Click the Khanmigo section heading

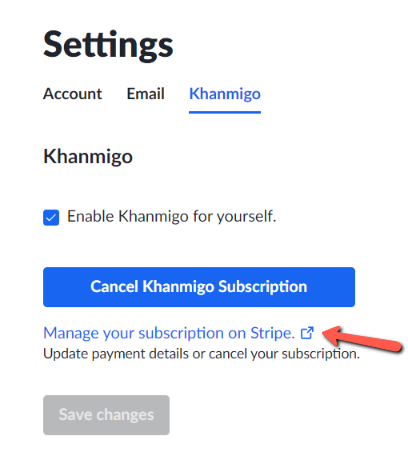coord(88,156)
